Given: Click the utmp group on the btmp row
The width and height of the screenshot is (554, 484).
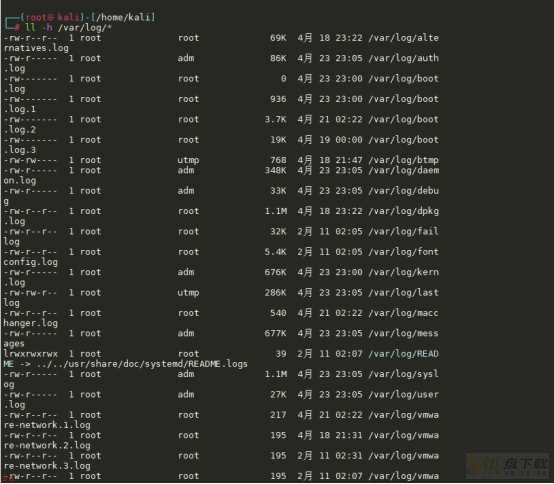Looking at the screenshot, I should [188, 160].
